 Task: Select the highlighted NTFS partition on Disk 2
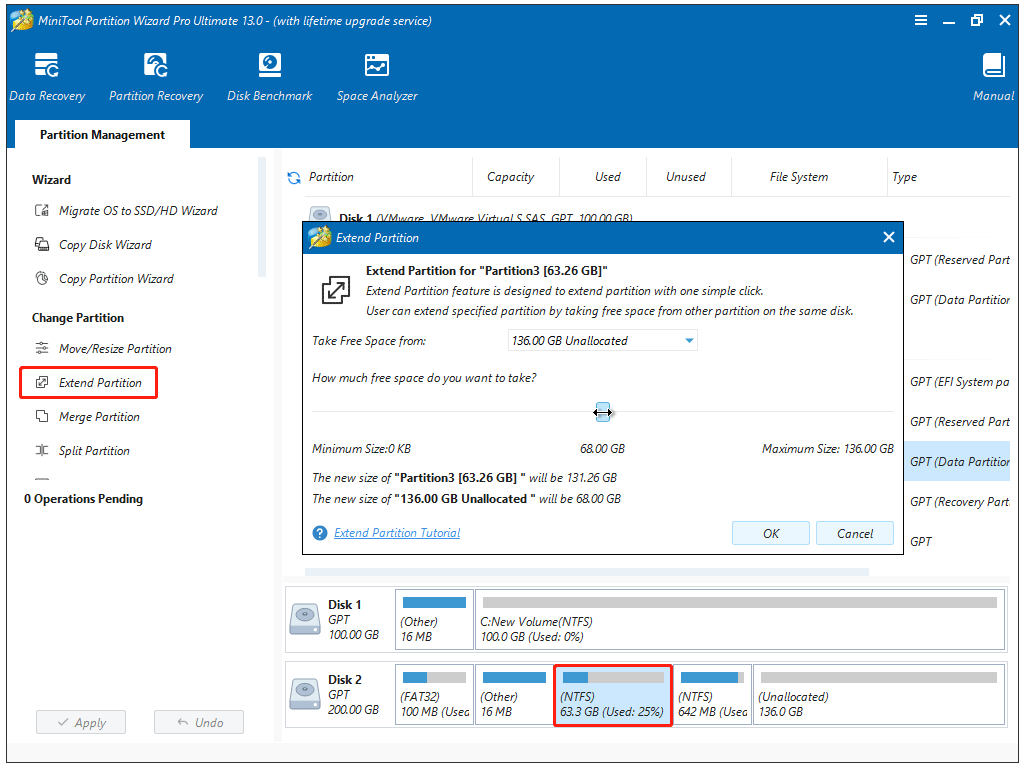click(x=612, y=694)
